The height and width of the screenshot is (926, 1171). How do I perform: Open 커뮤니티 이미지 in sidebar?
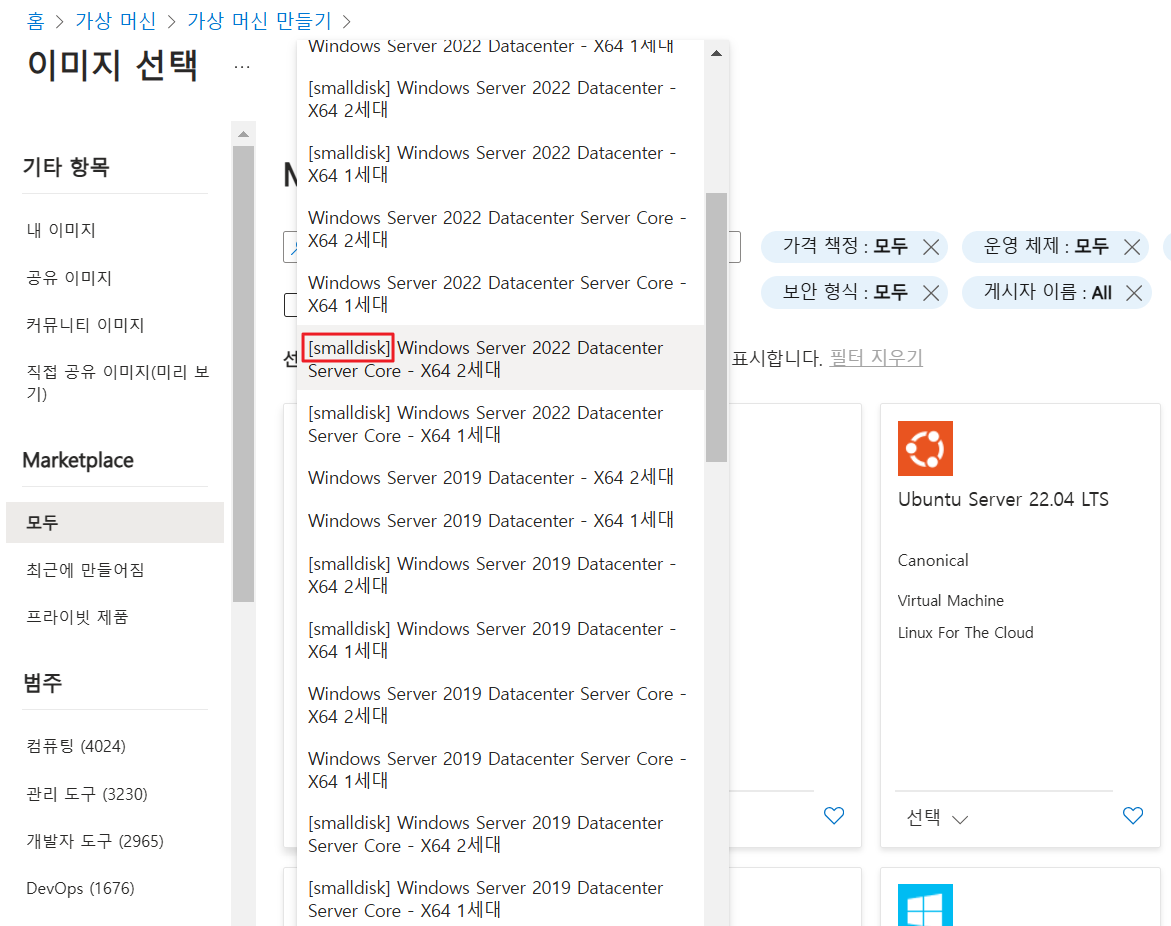[85, 325]
